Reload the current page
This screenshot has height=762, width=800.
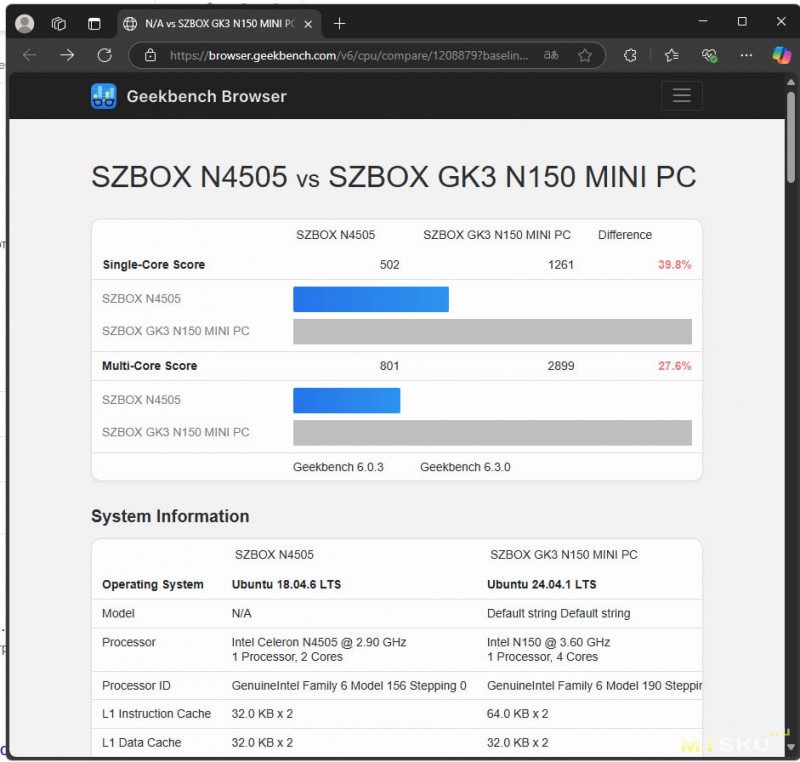pos(105,55)
